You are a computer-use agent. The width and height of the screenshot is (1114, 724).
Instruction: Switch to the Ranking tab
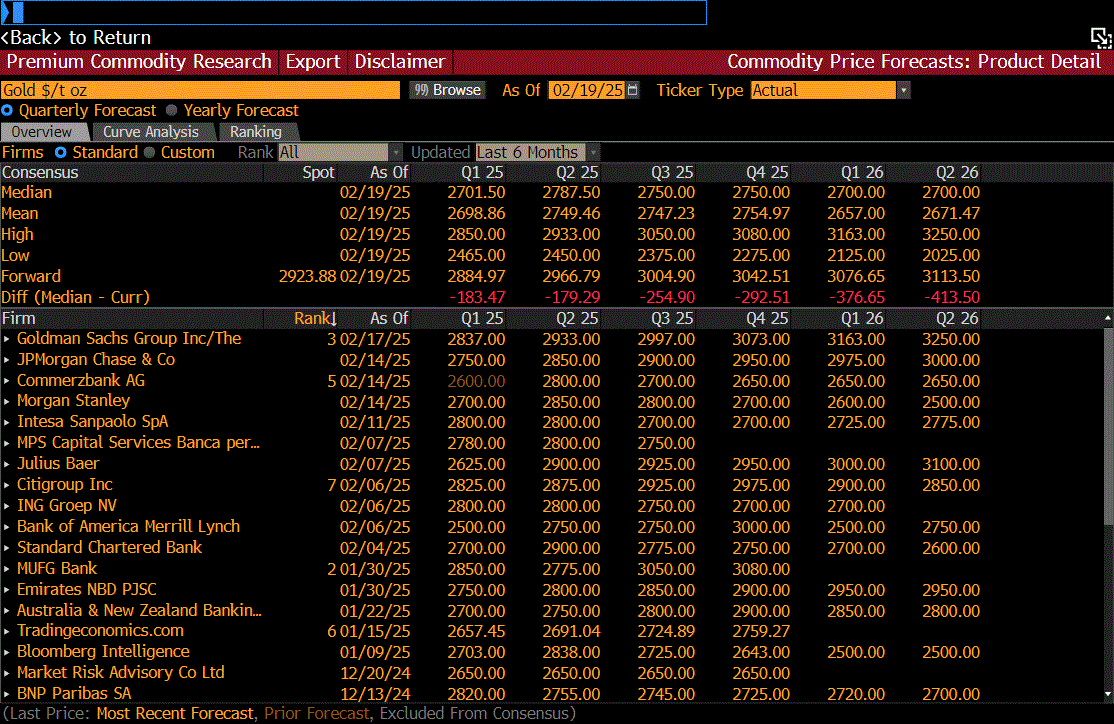[x=256, y=132]
